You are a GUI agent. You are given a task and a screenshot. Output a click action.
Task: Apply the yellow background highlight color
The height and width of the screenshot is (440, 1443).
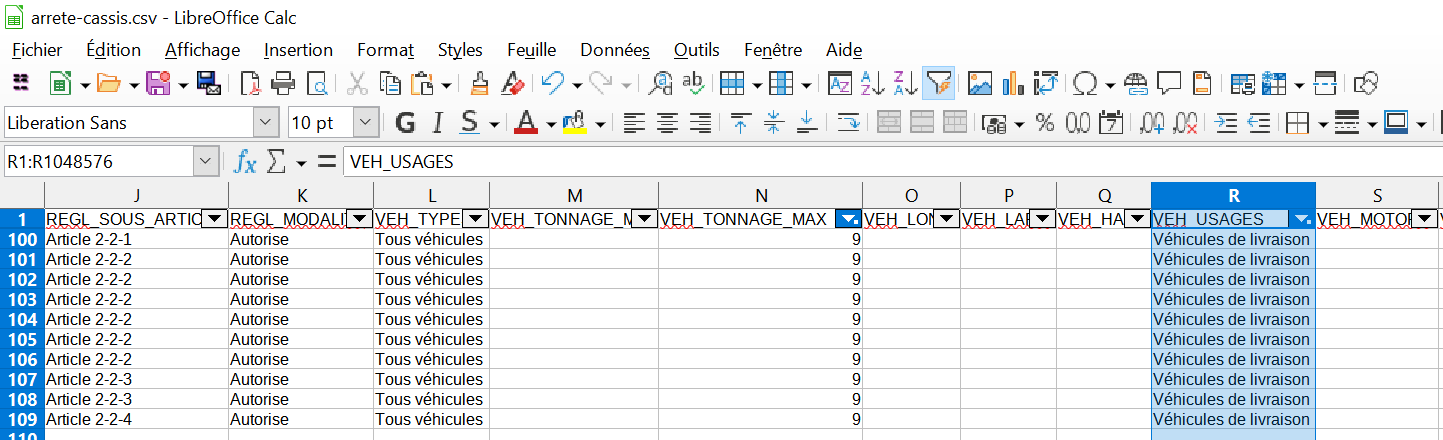pyautogui.click(x=574, y=123)
